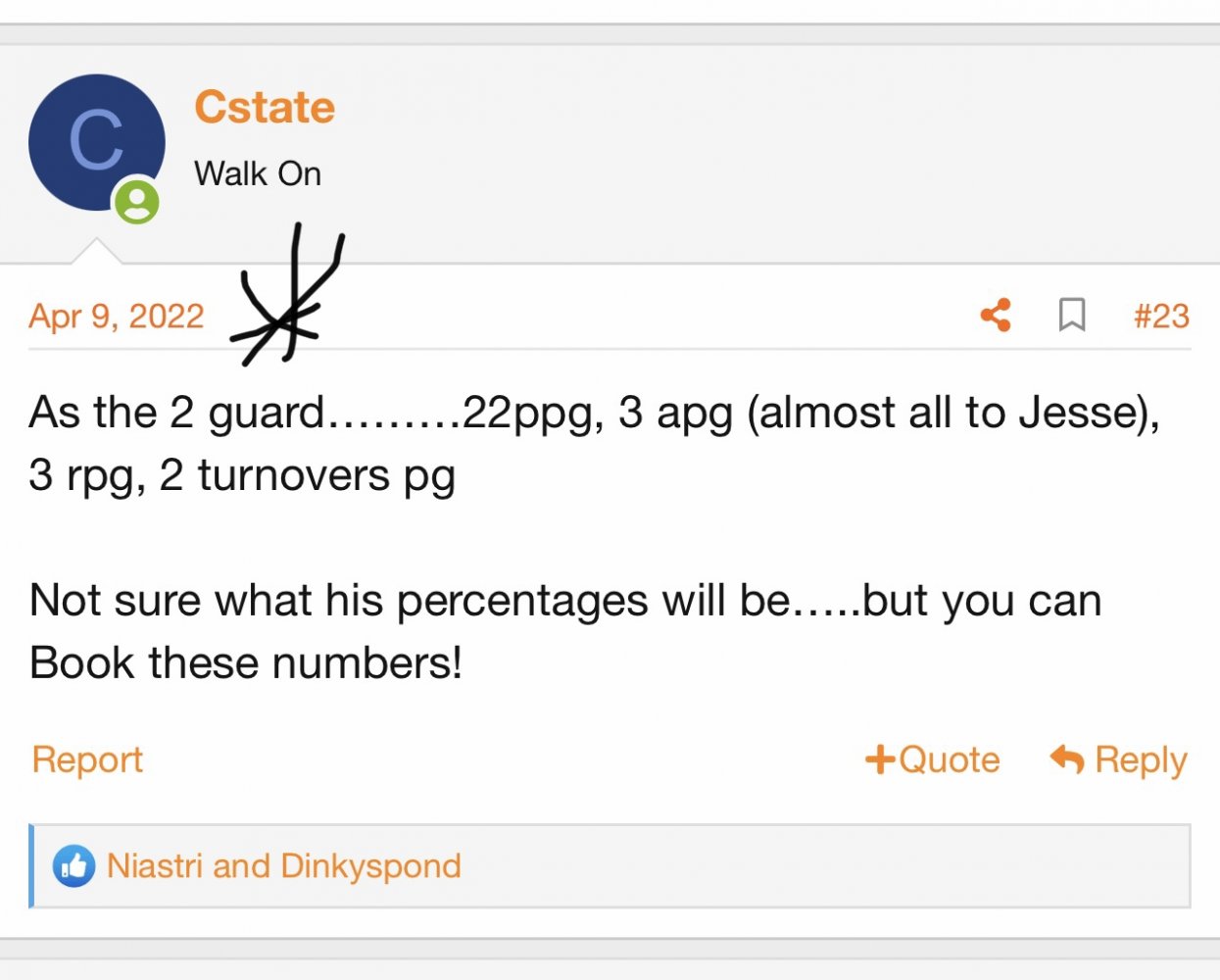Report this post
Viewport: 1220px width, 980px height.
pos(87,759)
